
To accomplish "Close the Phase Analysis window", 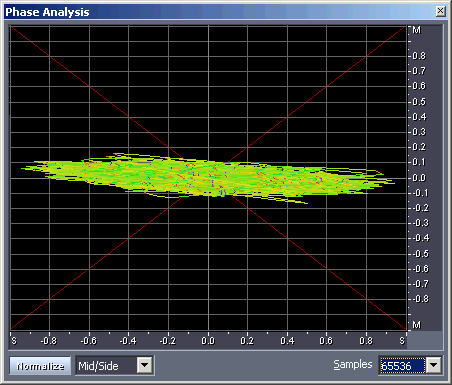I will 441,11.
